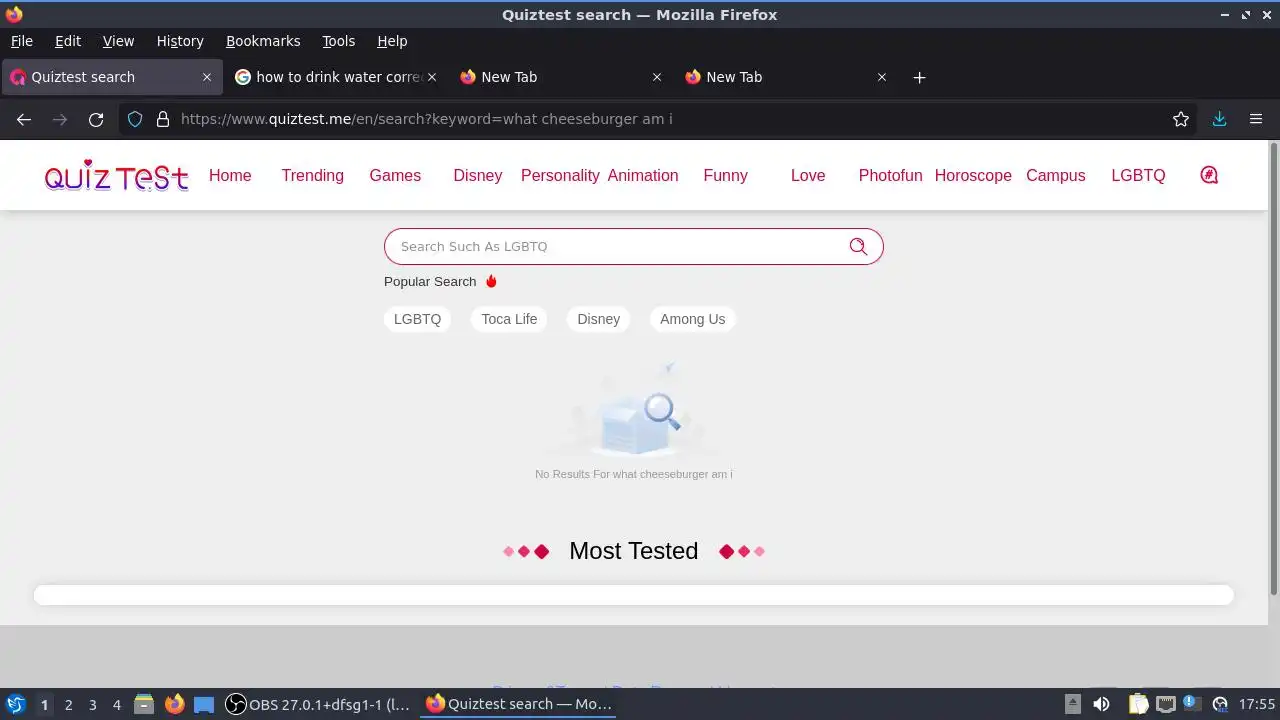Screen dimensions: 1280x720
Task: Switch to workspace 3
Action: [92, 704]
